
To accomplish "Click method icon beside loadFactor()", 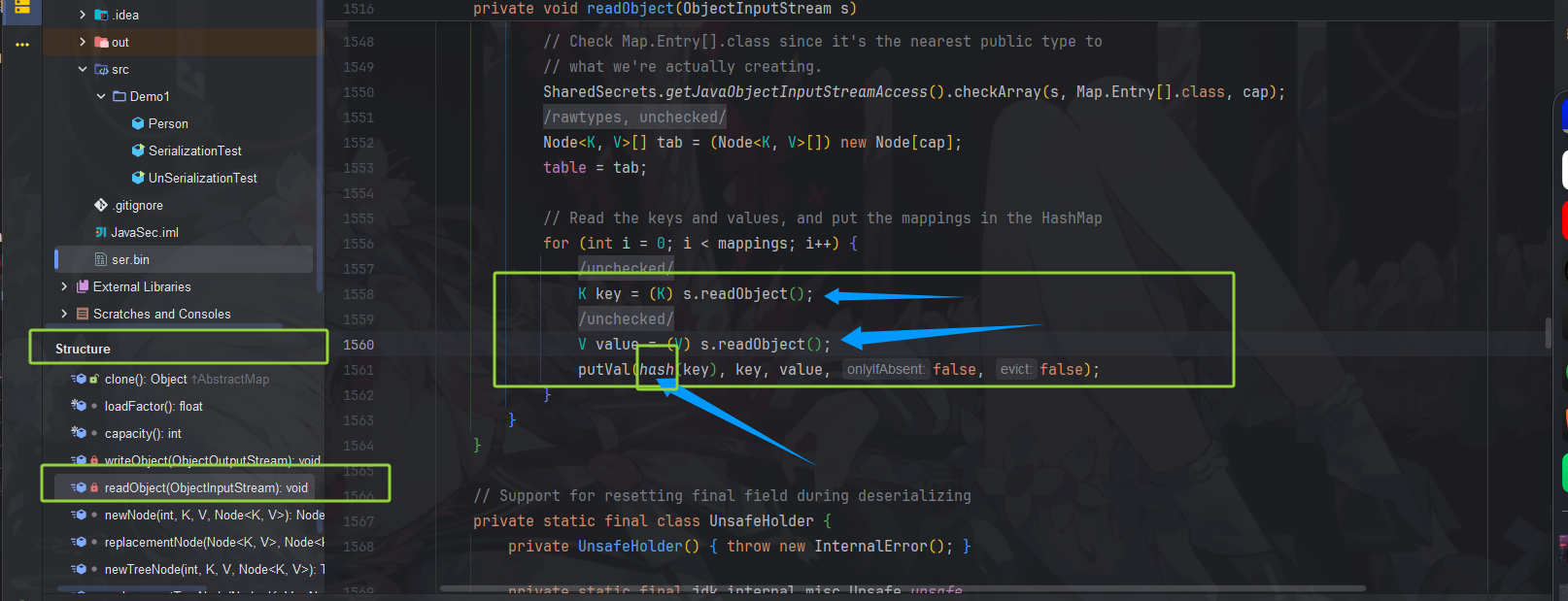I will point(80,406).
